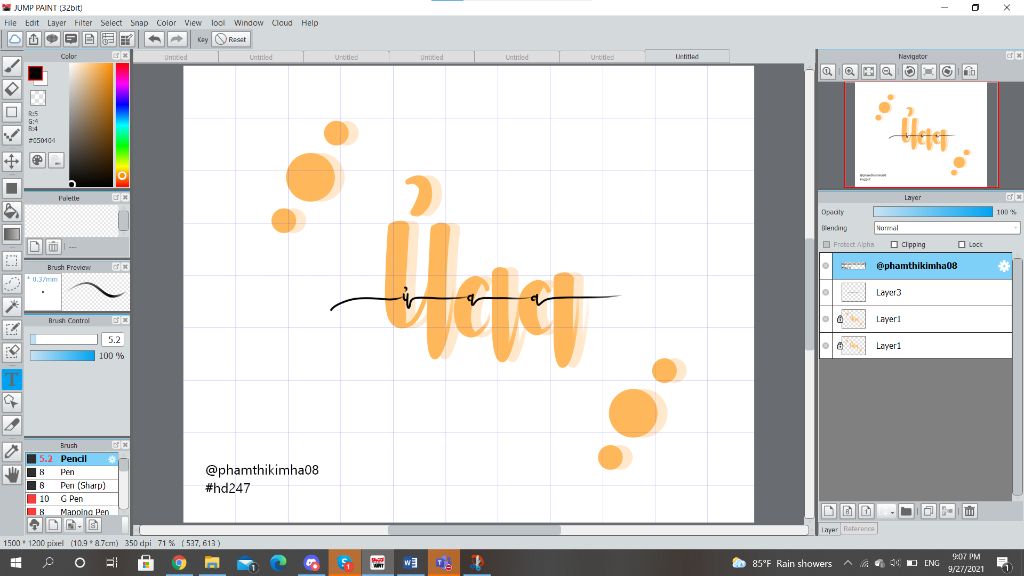Add new layer icon in Layer panel
Image resolution: width=1024 pixels, height=576 pixels.
pos(829,511)
